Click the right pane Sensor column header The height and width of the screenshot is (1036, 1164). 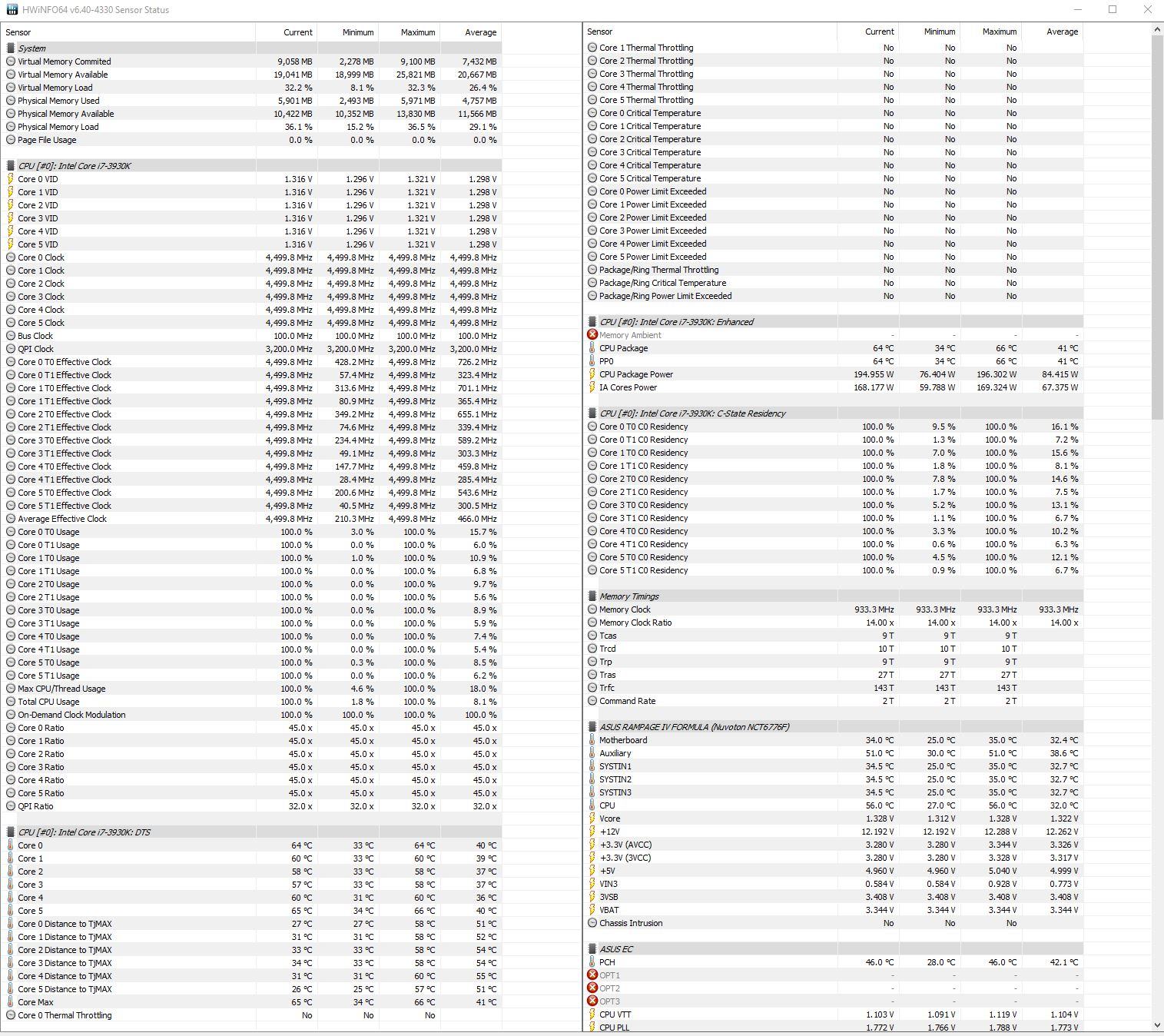[710, 32]
